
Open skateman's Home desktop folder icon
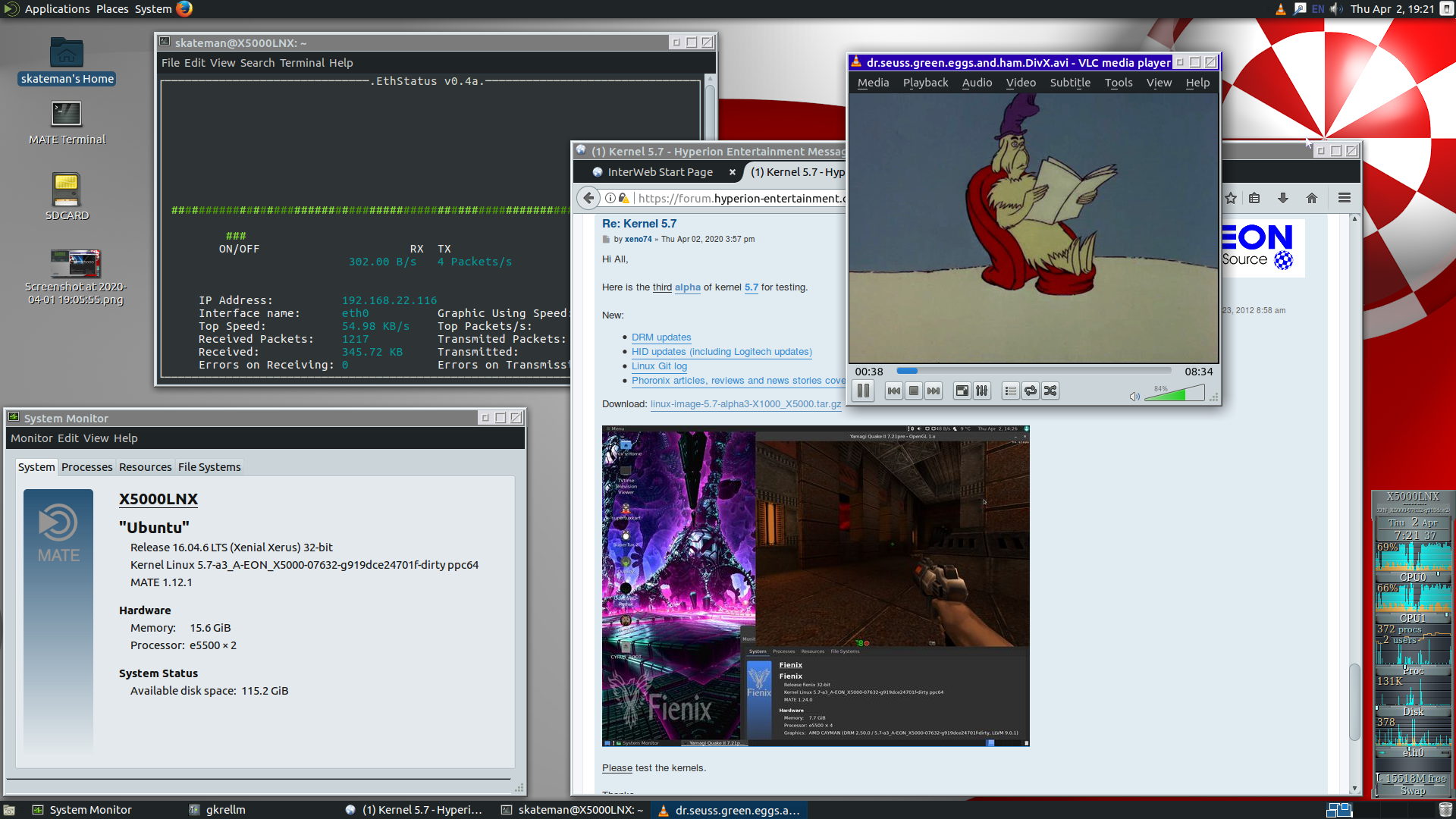pyautogui.click(x=67, y=61)
